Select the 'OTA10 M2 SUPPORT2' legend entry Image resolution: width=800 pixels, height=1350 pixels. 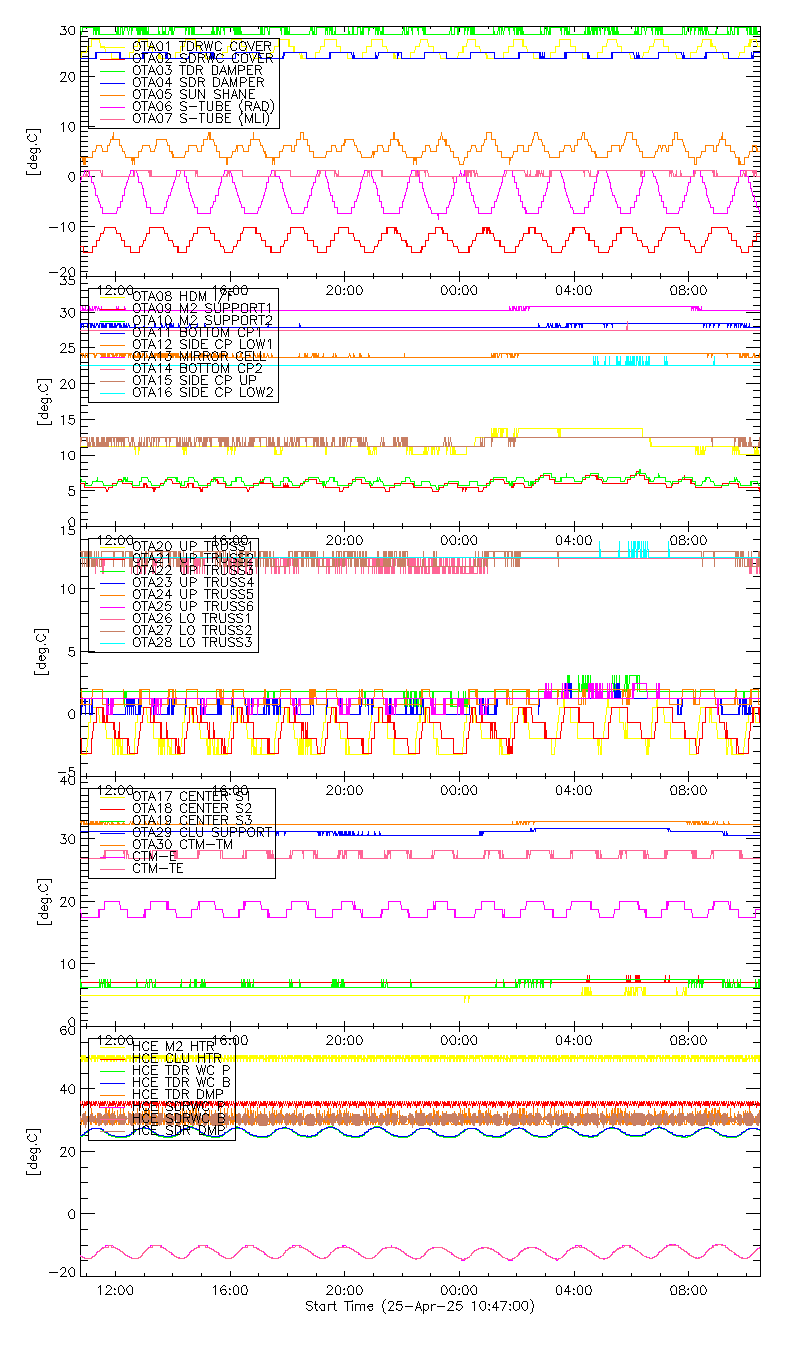point(203,320)
